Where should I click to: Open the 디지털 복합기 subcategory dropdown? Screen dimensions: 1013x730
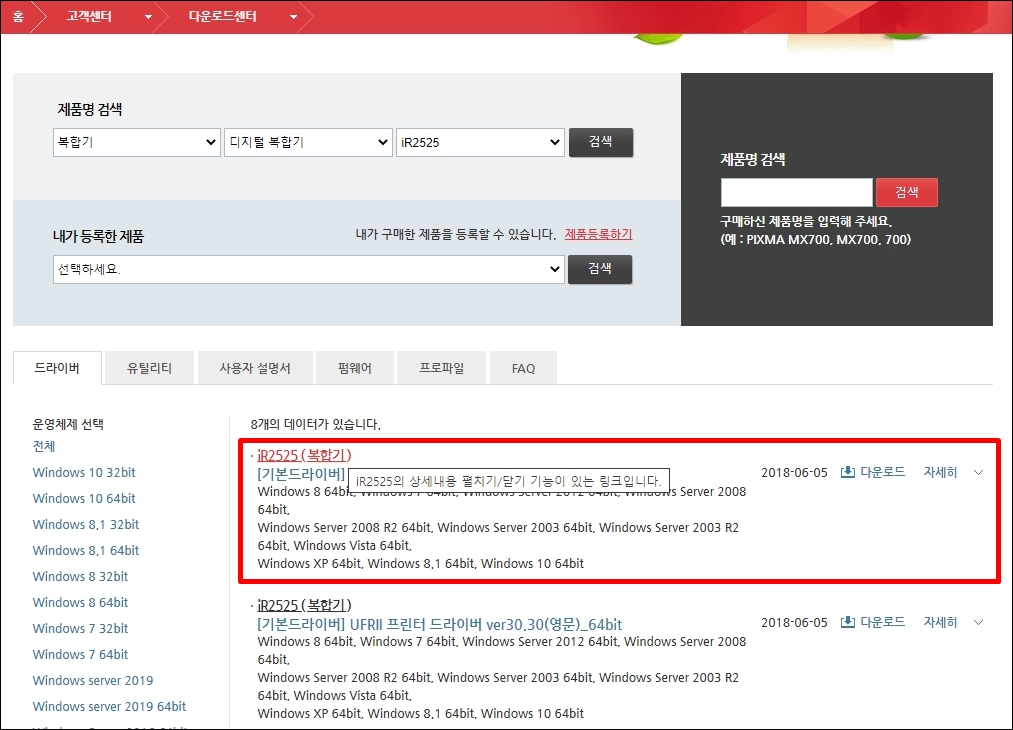[308, 142]
